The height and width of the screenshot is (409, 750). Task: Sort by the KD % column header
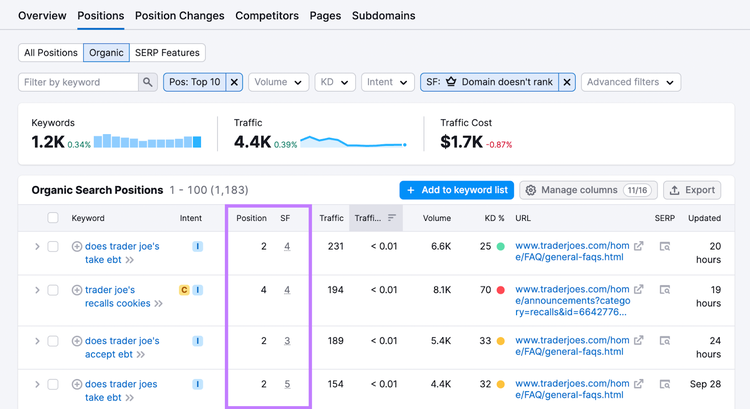click(494, 218)
